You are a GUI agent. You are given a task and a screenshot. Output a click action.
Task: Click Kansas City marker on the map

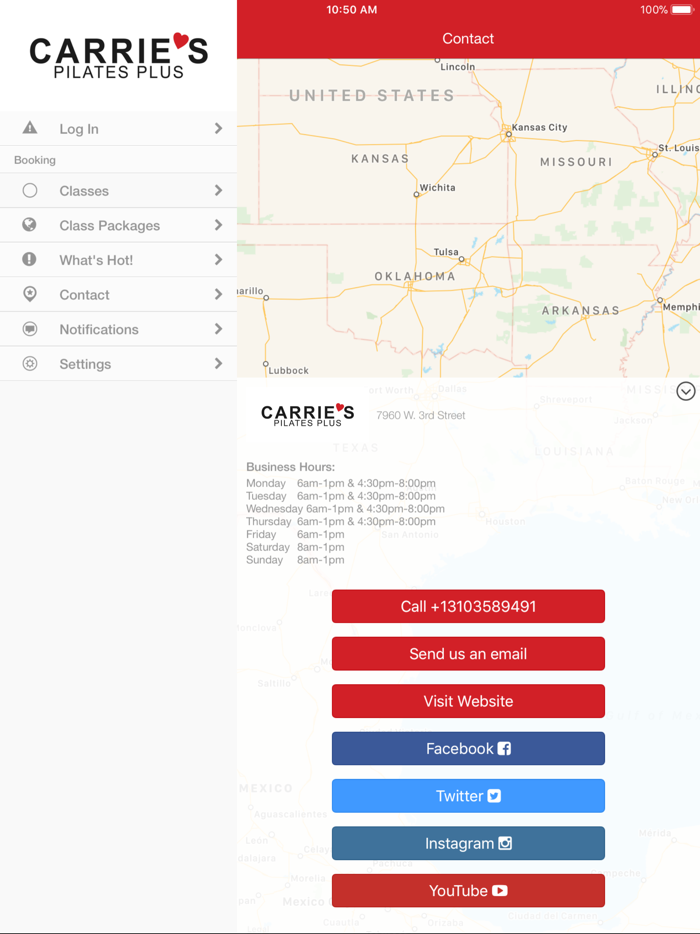508,134
